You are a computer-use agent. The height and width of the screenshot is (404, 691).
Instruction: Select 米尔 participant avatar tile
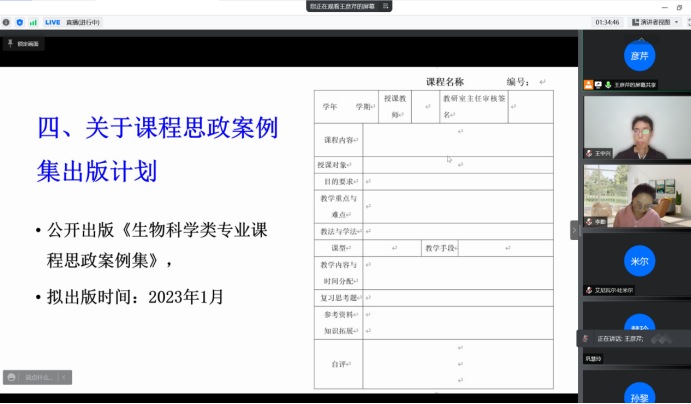[x=639, y=259]
